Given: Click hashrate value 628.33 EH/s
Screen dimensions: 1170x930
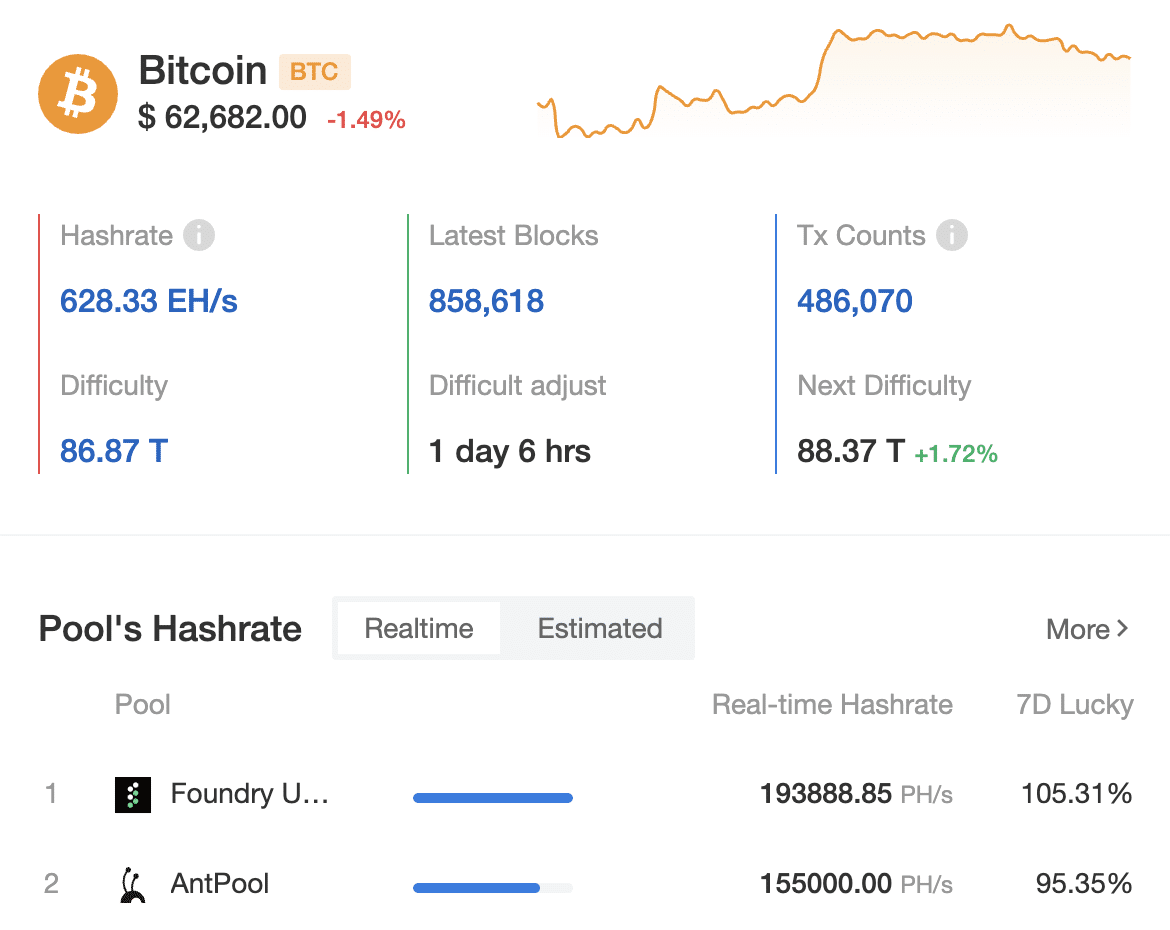Looking at the screenshot, I should [148, 302].
